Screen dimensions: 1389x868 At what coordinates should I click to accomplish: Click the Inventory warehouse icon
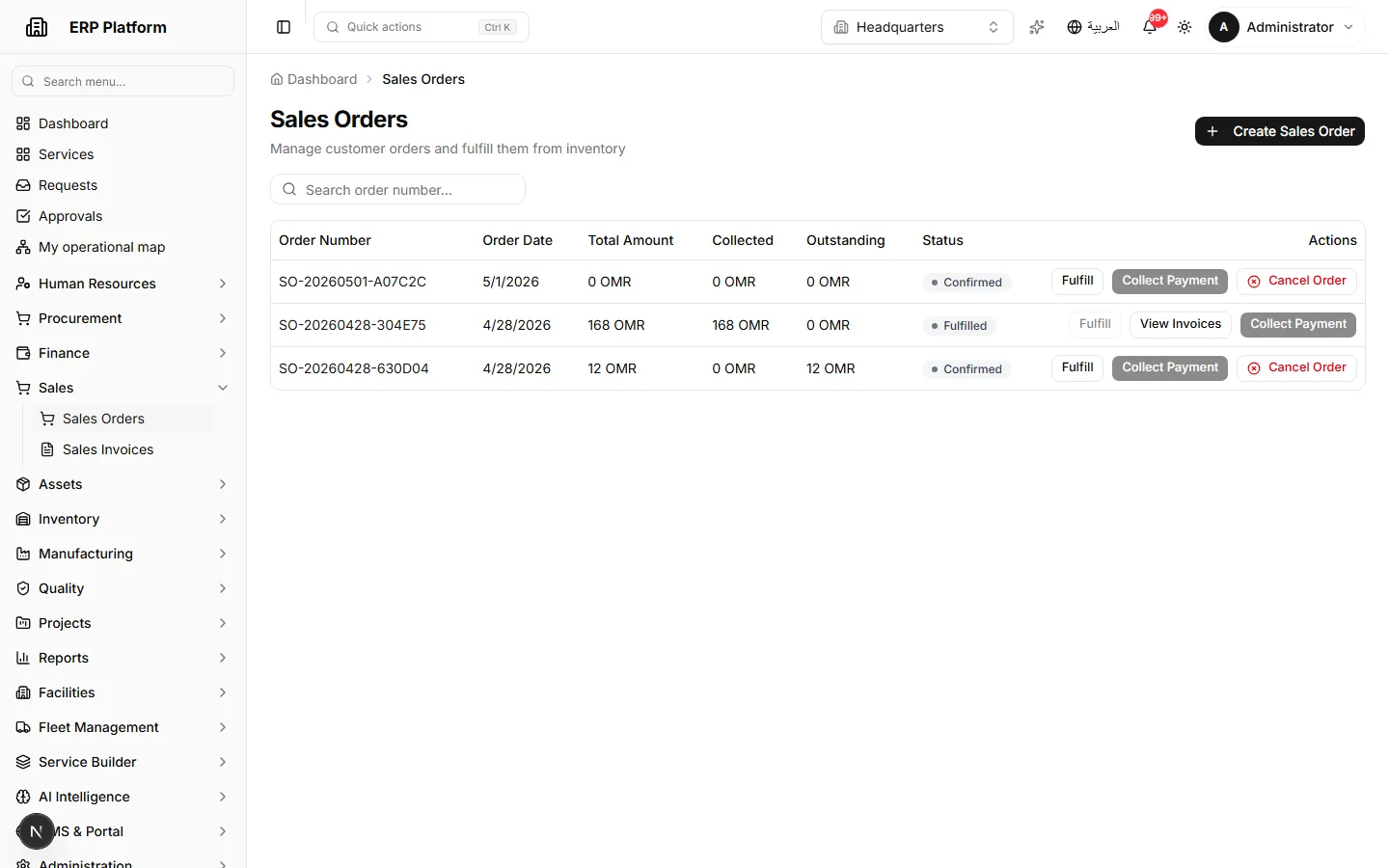click(x=23, y=519)
